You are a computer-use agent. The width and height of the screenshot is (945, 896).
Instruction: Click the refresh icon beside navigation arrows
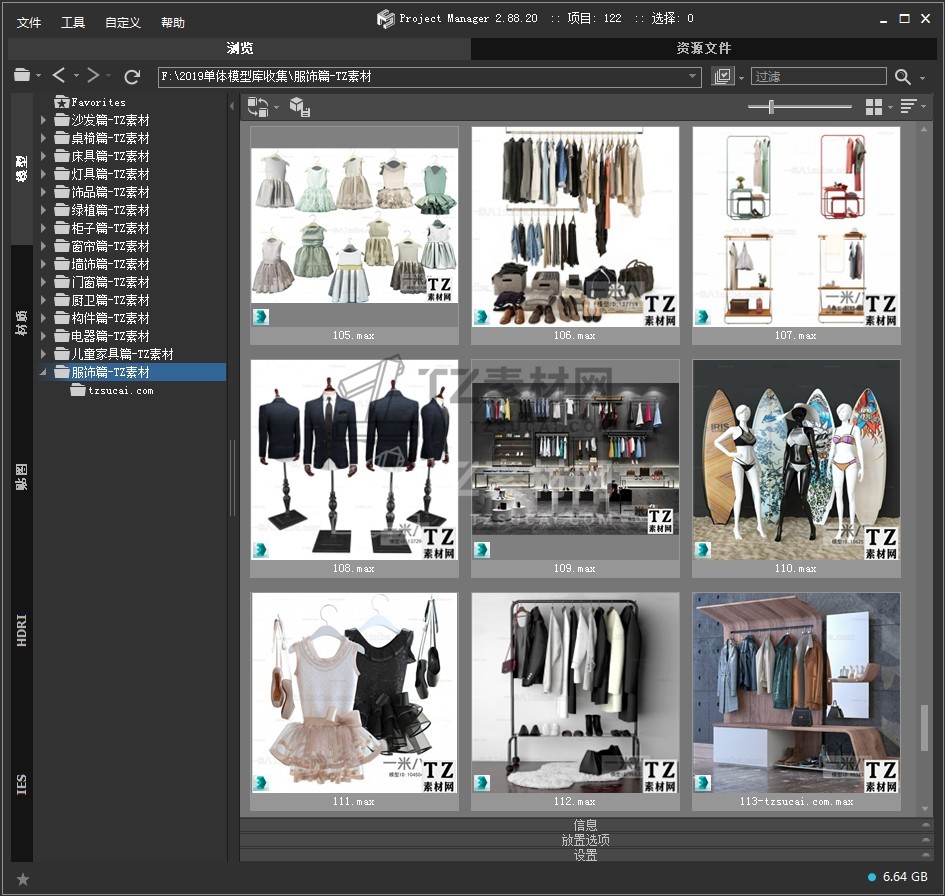pyautogui.click(x=132, y=76)
